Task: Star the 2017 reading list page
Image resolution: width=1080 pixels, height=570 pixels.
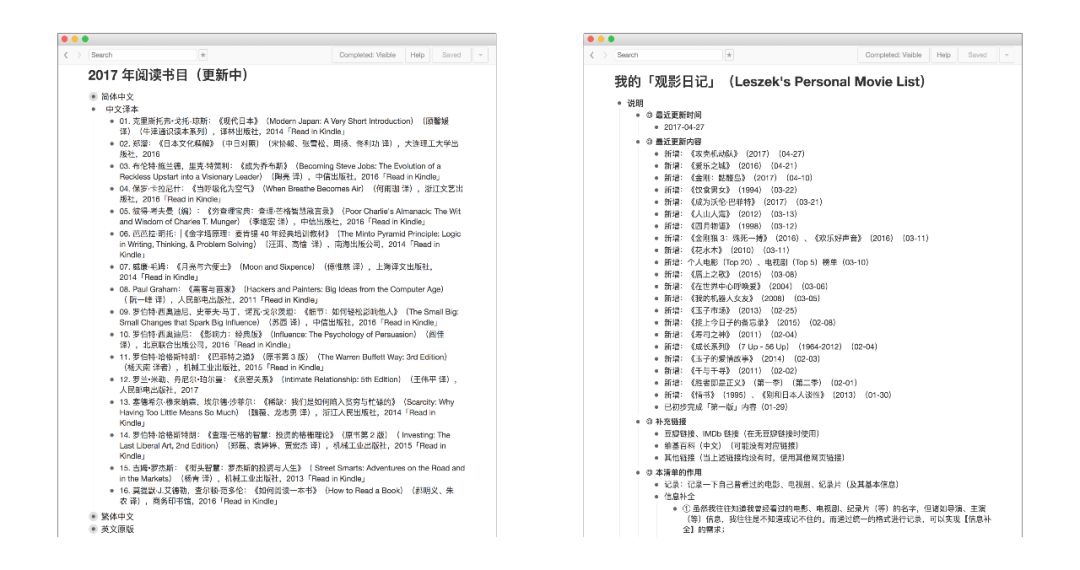Action: [203, 55]
